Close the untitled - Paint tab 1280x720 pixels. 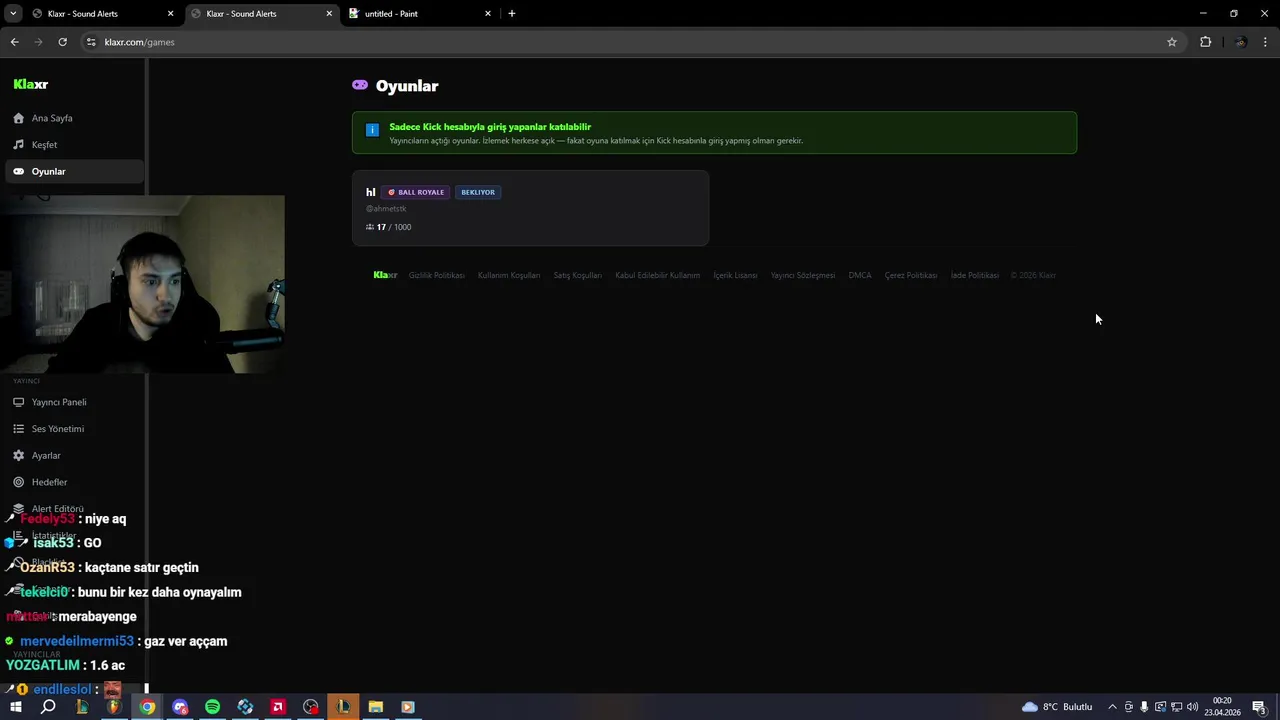(488, 14)
